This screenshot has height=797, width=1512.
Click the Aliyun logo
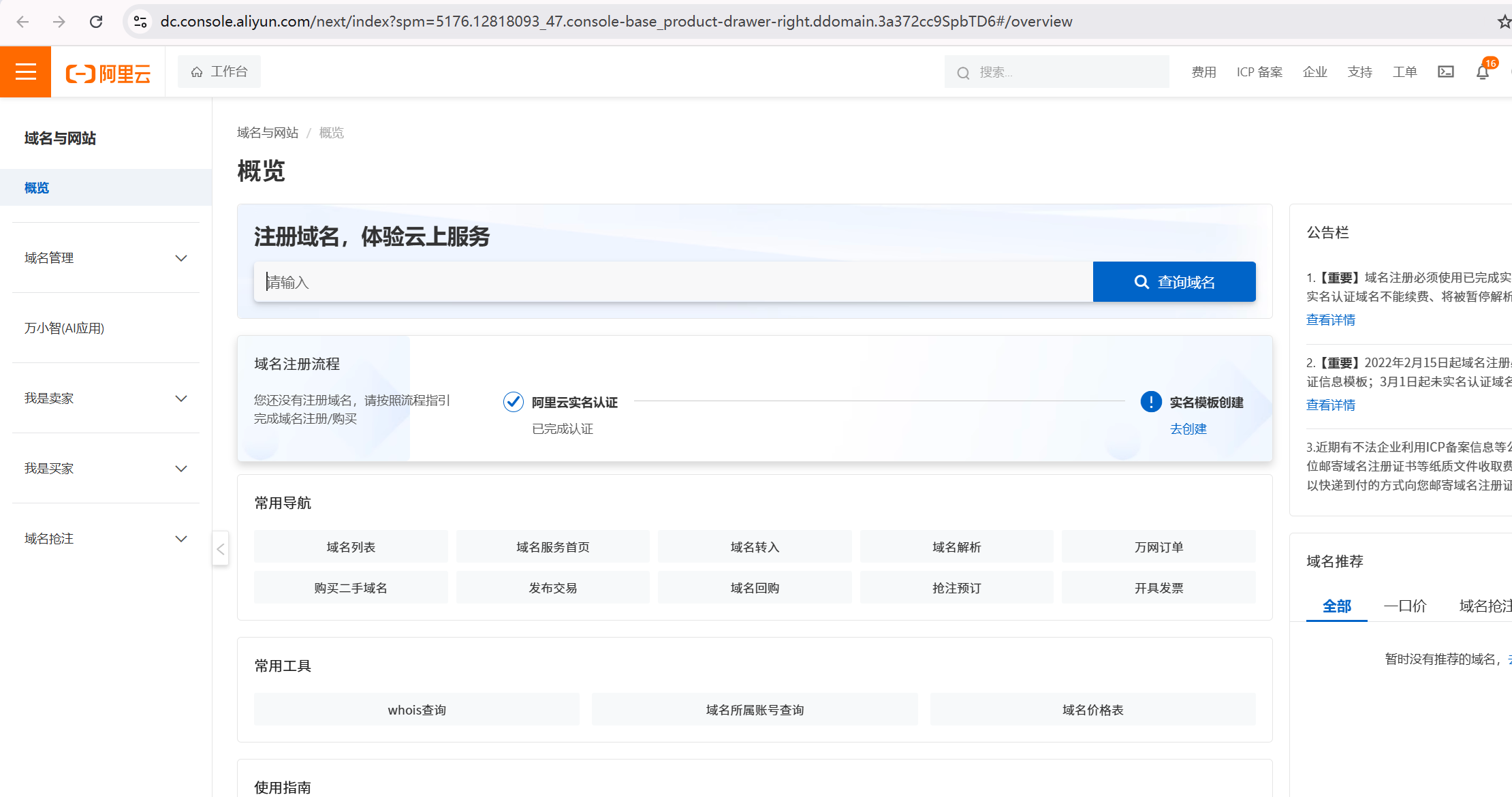tap(108, 73)
